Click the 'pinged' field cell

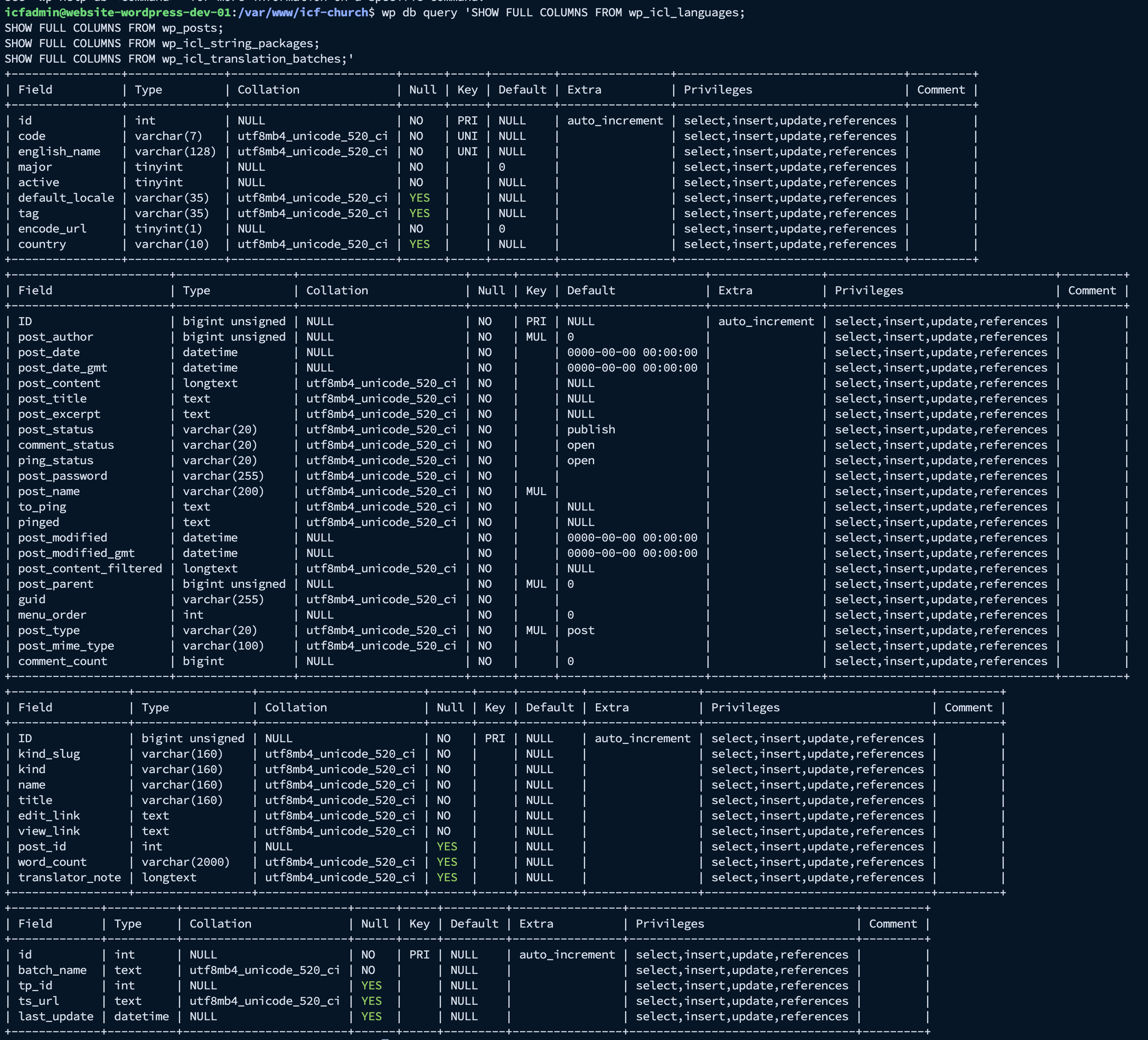[x=39, y=522]
